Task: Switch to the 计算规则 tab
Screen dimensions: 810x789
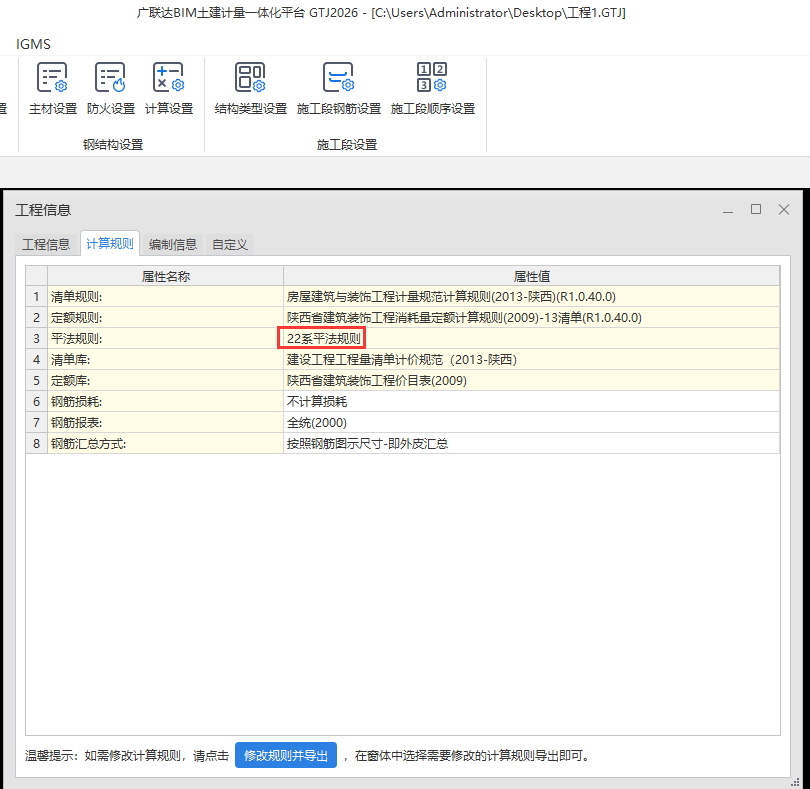Action: pyautogui.click(x=110, y=243)
